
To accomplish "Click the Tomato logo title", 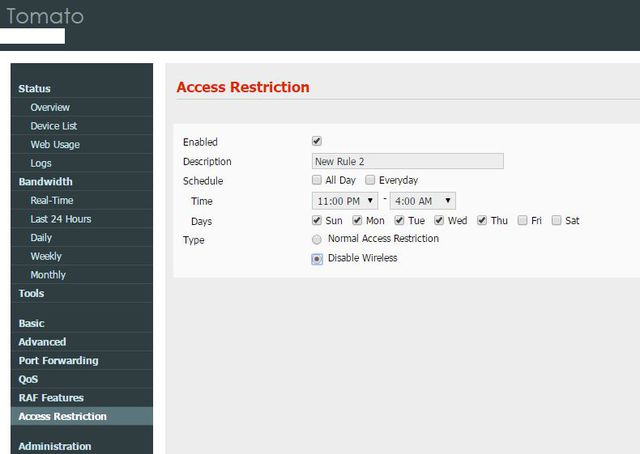I will [x=45, y=16].
